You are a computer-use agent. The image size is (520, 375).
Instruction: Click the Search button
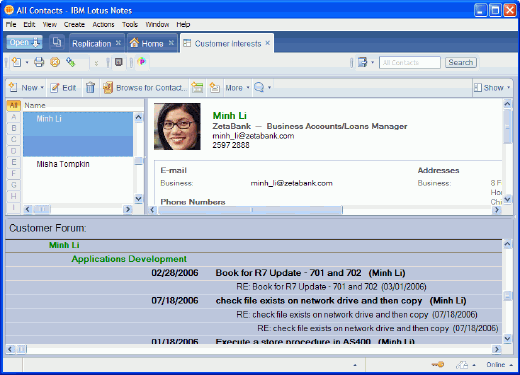[x=461, y=62]
